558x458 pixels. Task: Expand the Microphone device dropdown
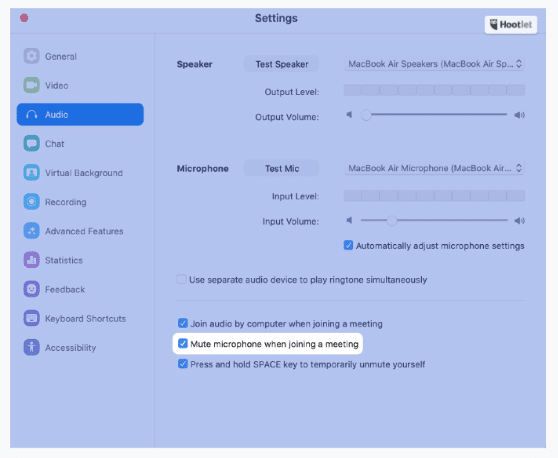[x=434, y=168]
